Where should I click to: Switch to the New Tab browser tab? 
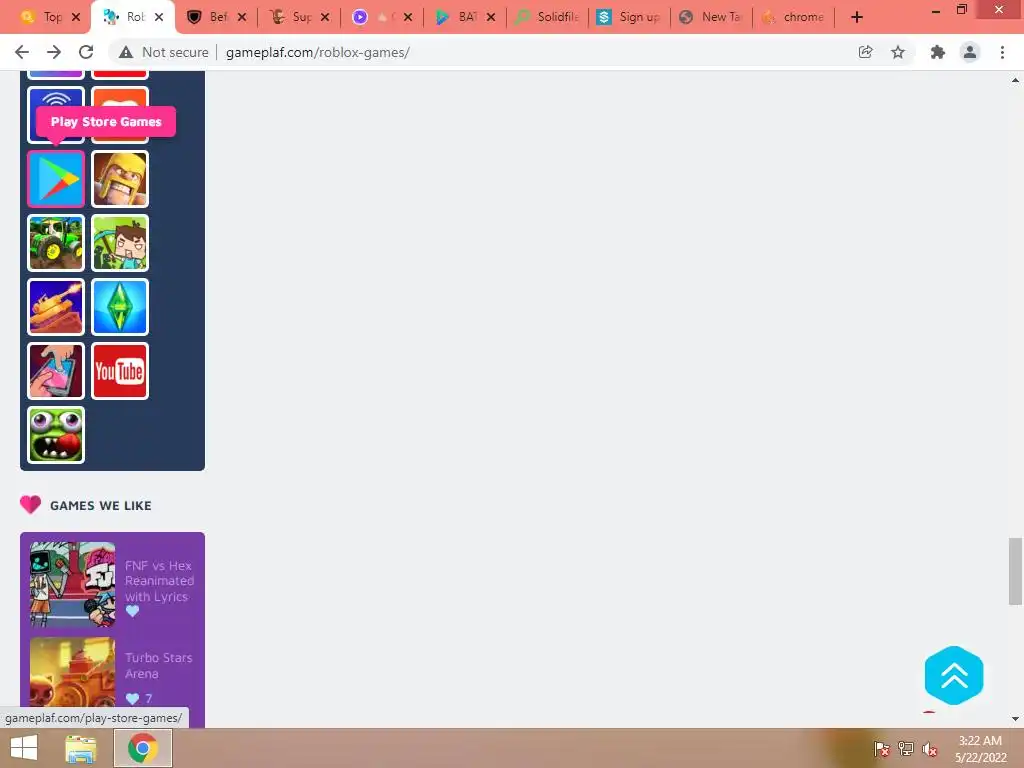click(711, 17)
